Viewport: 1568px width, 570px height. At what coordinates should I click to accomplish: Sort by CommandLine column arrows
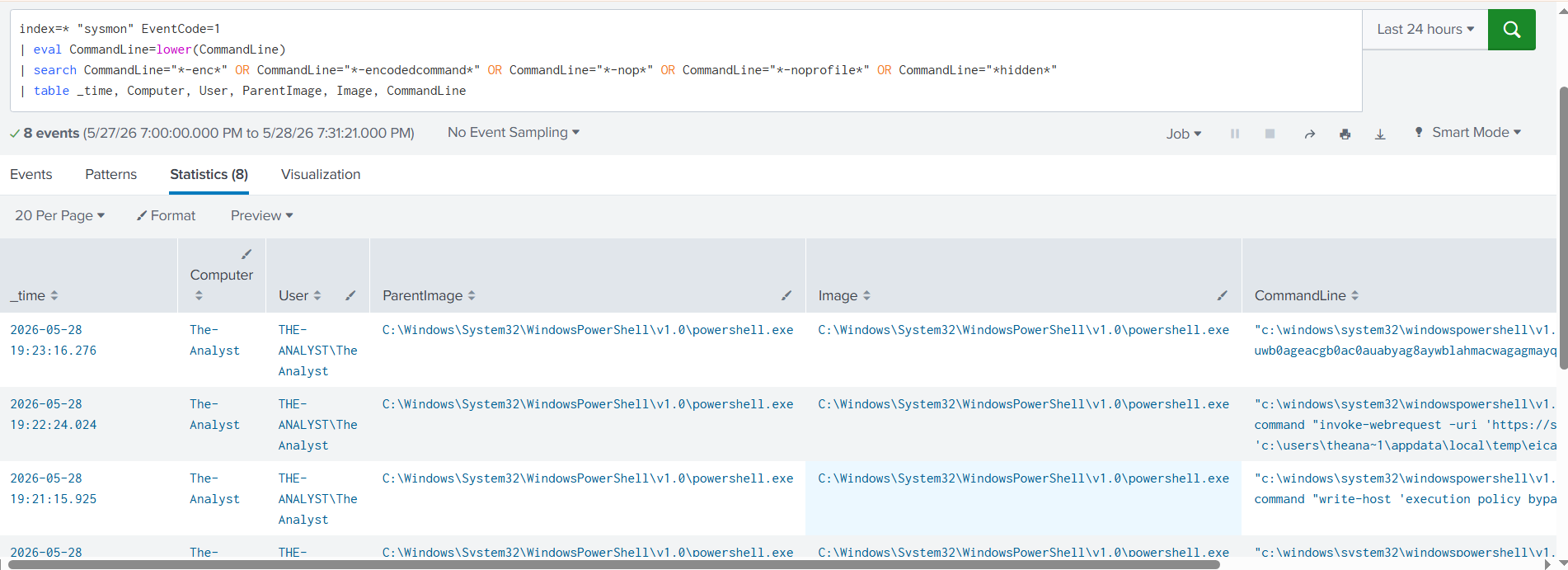click(x=1355, y=295)
